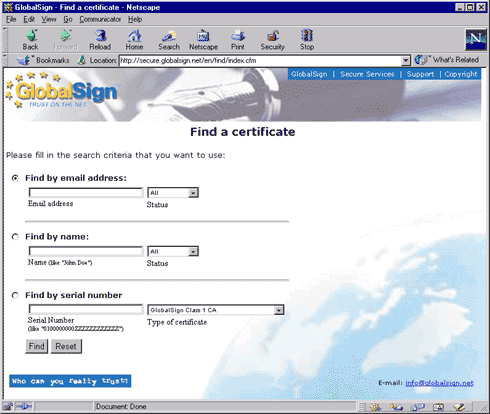Click the GlobalSign logo image
Viewport: 490px width, 414px height.
(x=62, y=90)
